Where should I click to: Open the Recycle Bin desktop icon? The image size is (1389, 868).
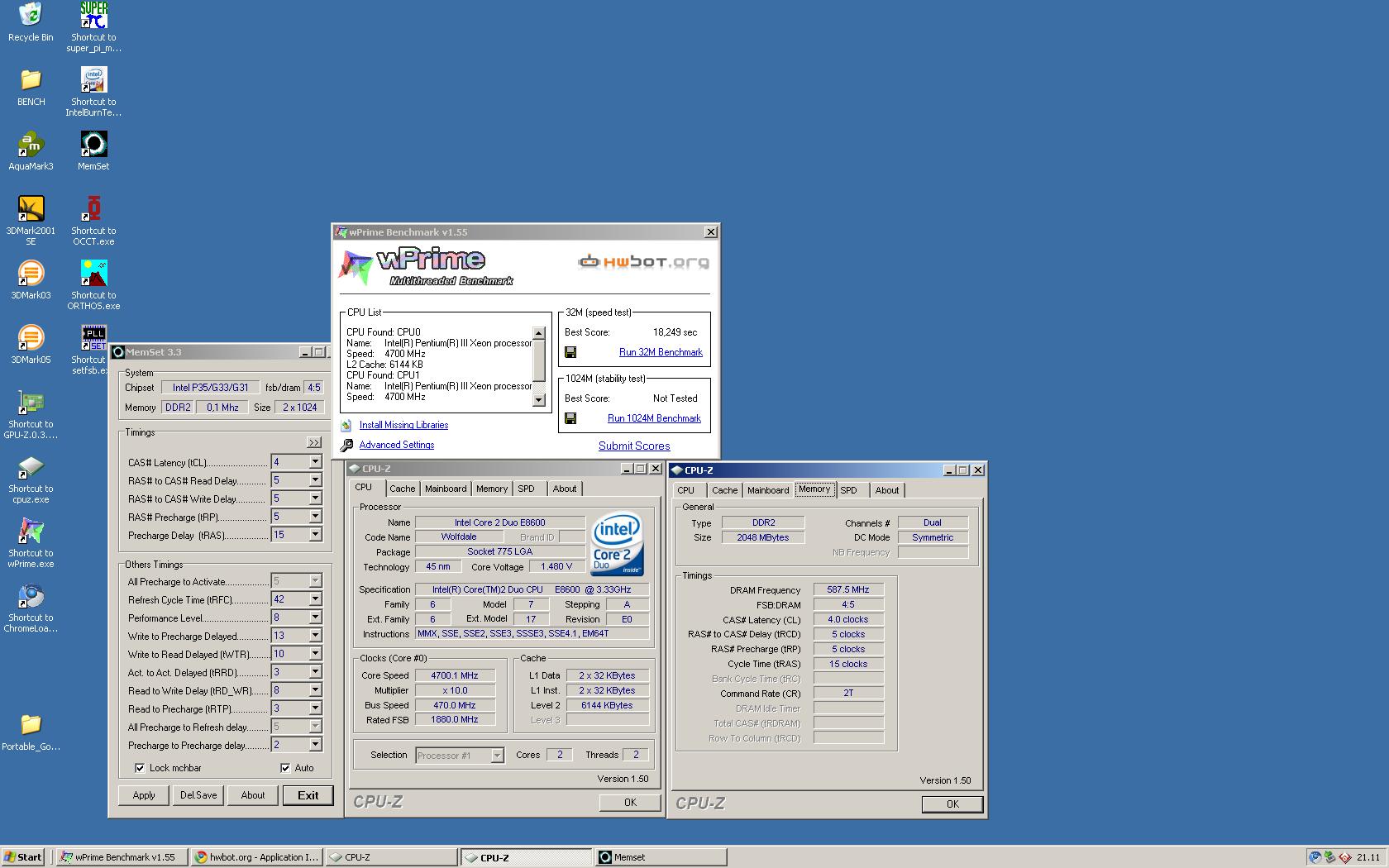click(x=31, y=14)
